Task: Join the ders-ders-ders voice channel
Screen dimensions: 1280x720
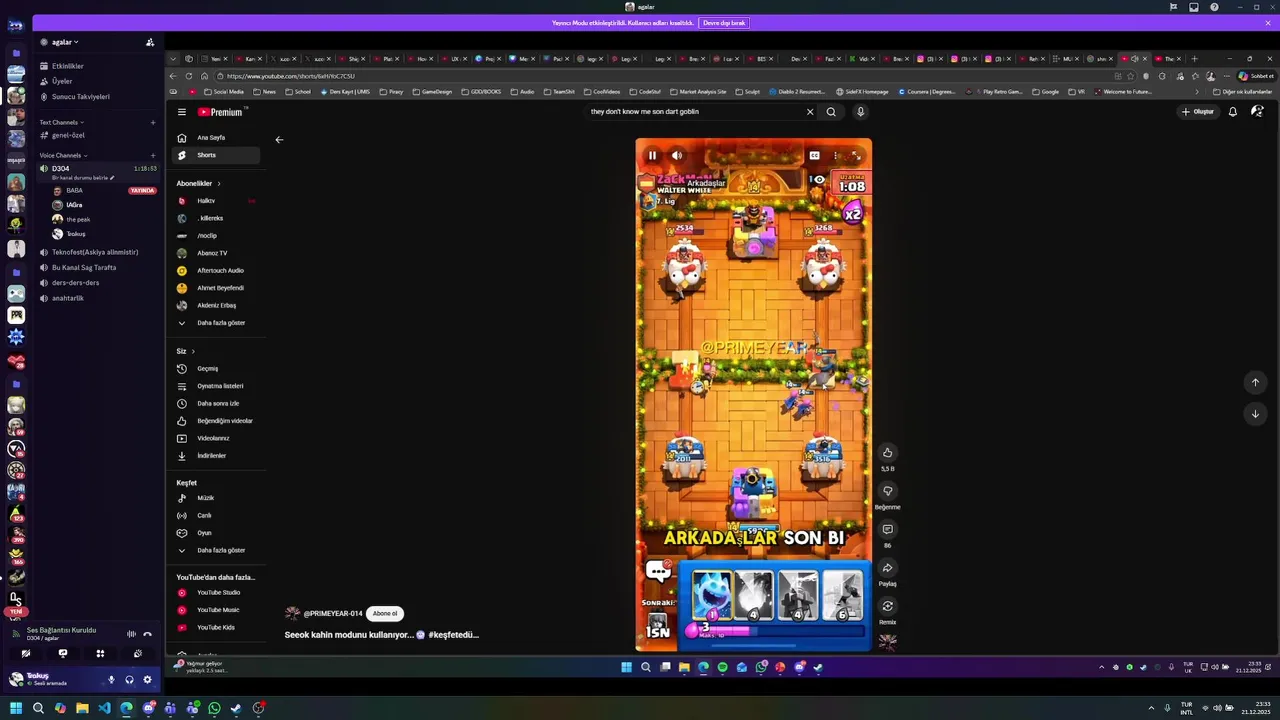Action: [x=96, y=283]
